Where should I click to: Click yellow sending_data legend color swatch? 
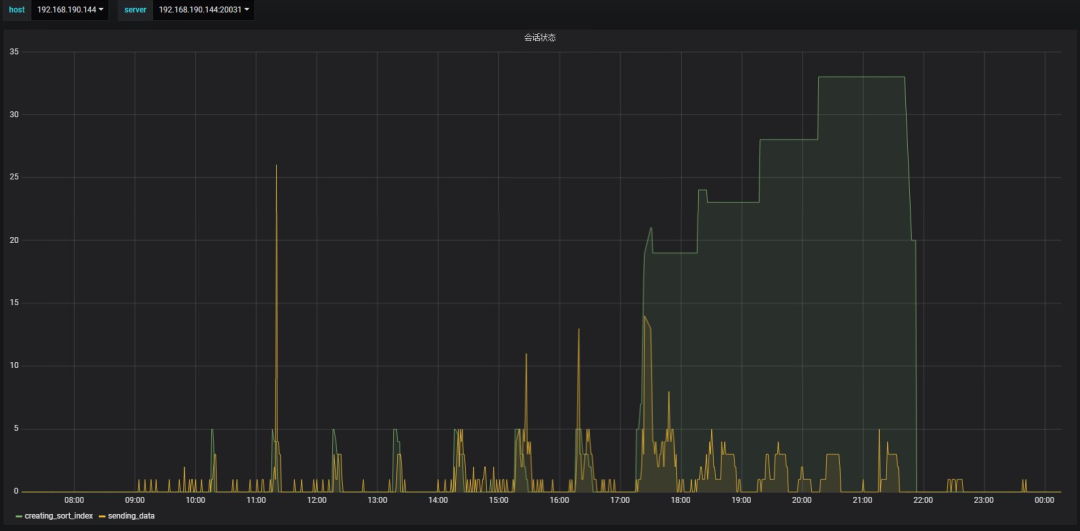click(x=102, y=516)
